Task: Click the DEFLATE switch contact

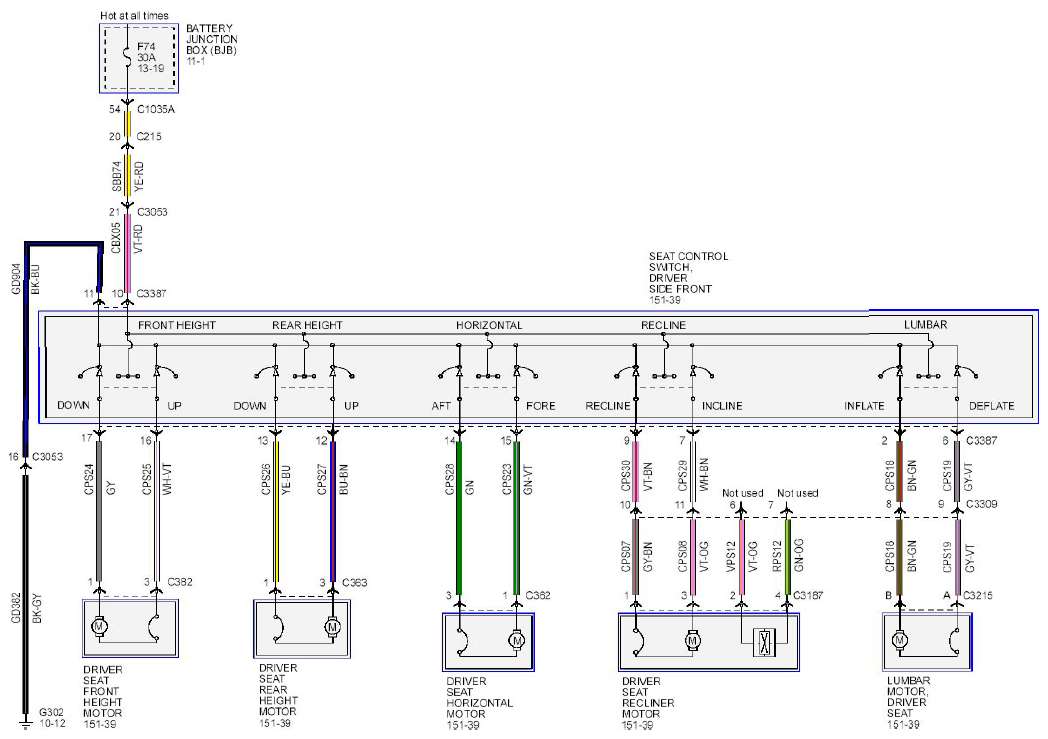Action: point(966,372)
